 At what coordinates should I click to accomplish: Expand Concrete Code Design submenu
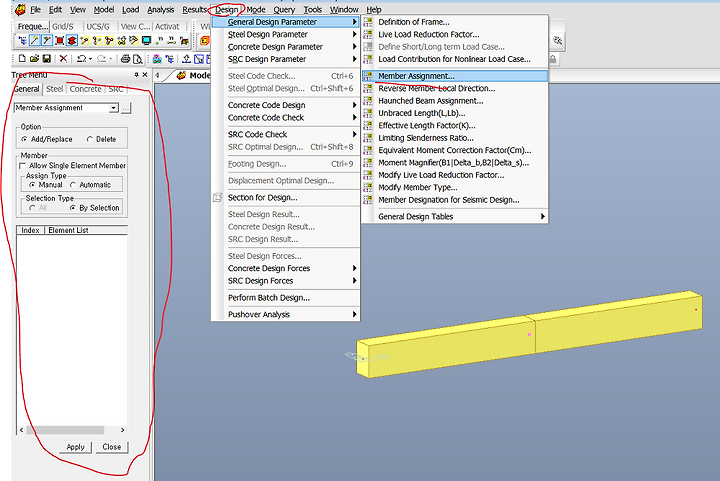[286, 105]
